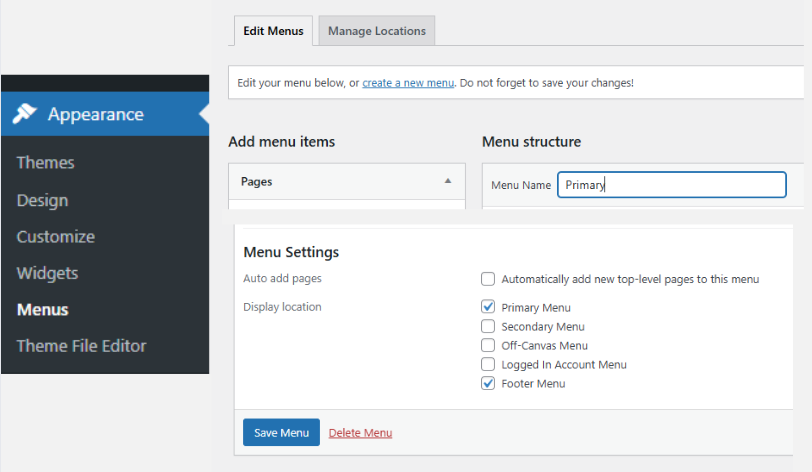Collapse the Pages panel arrow
This screenshot has width=812, height=472.
(447, 181)
